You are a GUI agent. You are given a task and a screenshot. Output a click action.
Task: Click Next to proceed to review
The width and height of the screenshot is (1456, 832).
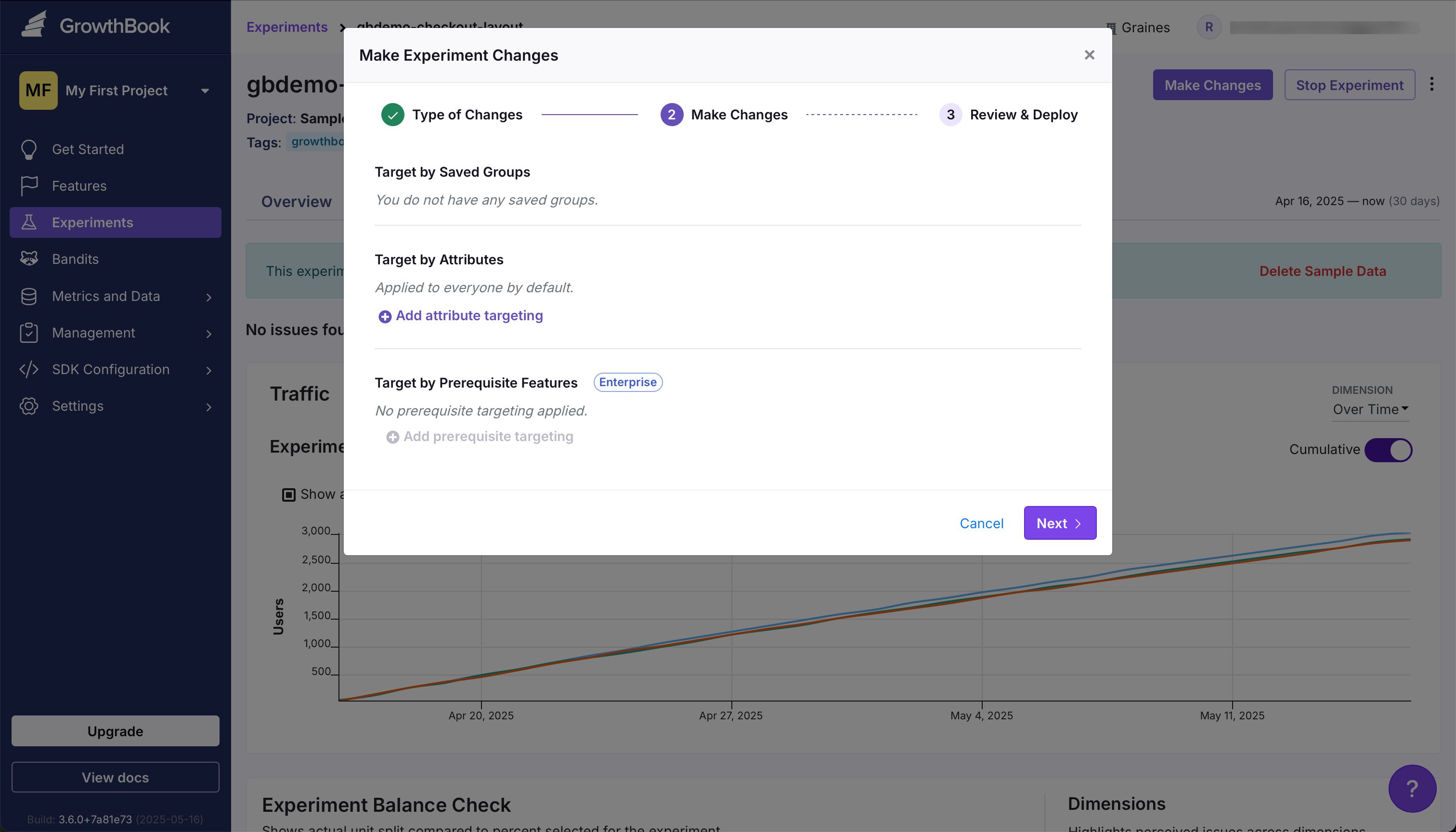point(1059,523)
